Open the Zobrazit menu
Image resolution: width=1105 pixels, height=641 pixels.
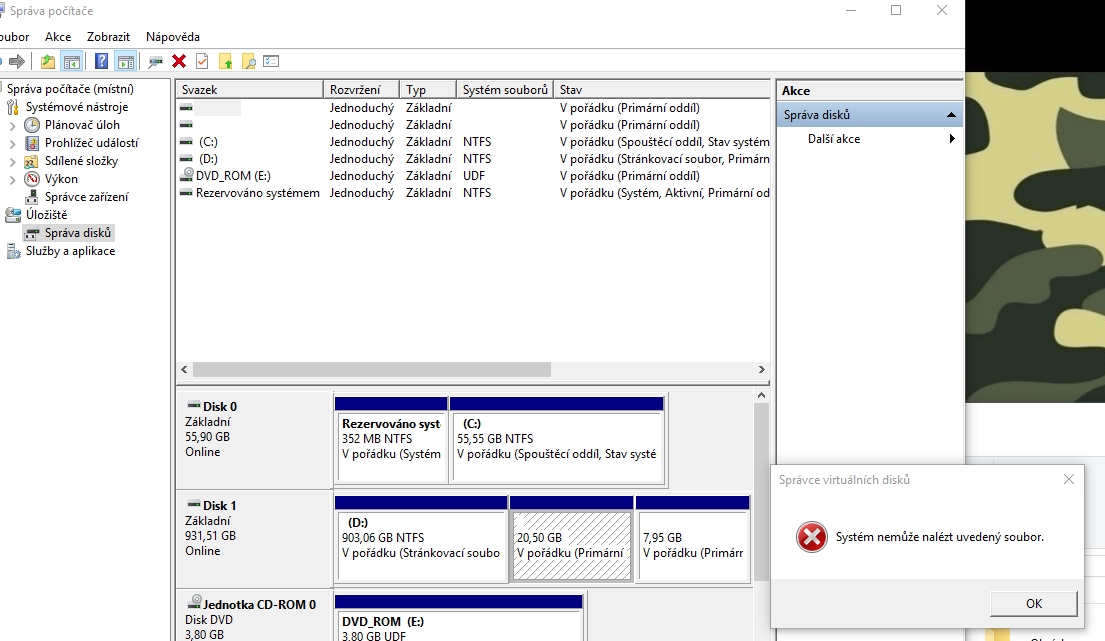tap(108, 37)
